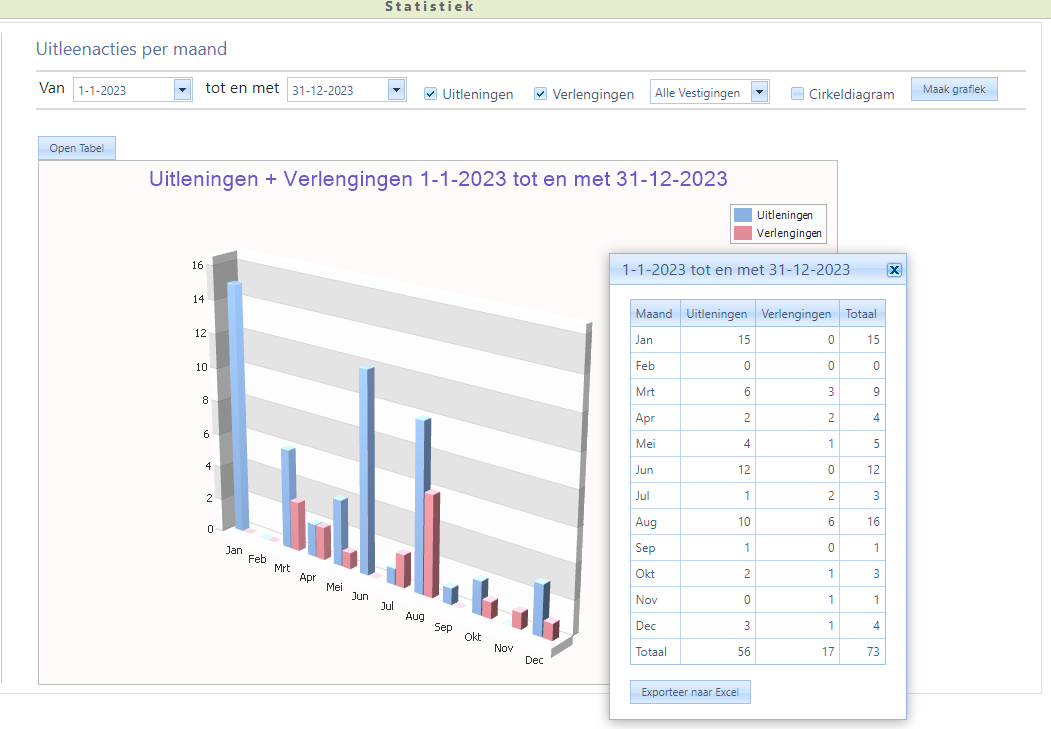Click the blue Jun bar in chart
The width and height of the screenshot is (1051, 729).
[366, 470]
